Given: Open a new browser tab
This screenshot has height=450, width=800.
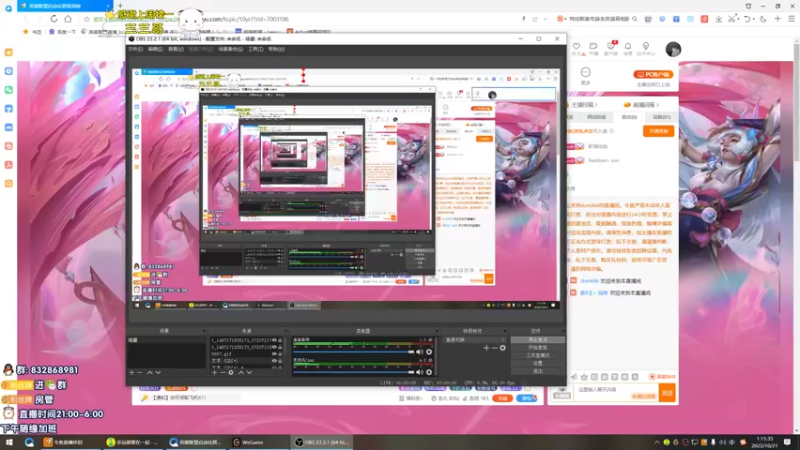Looking at the screenshot, I should (x=120, y=6).
